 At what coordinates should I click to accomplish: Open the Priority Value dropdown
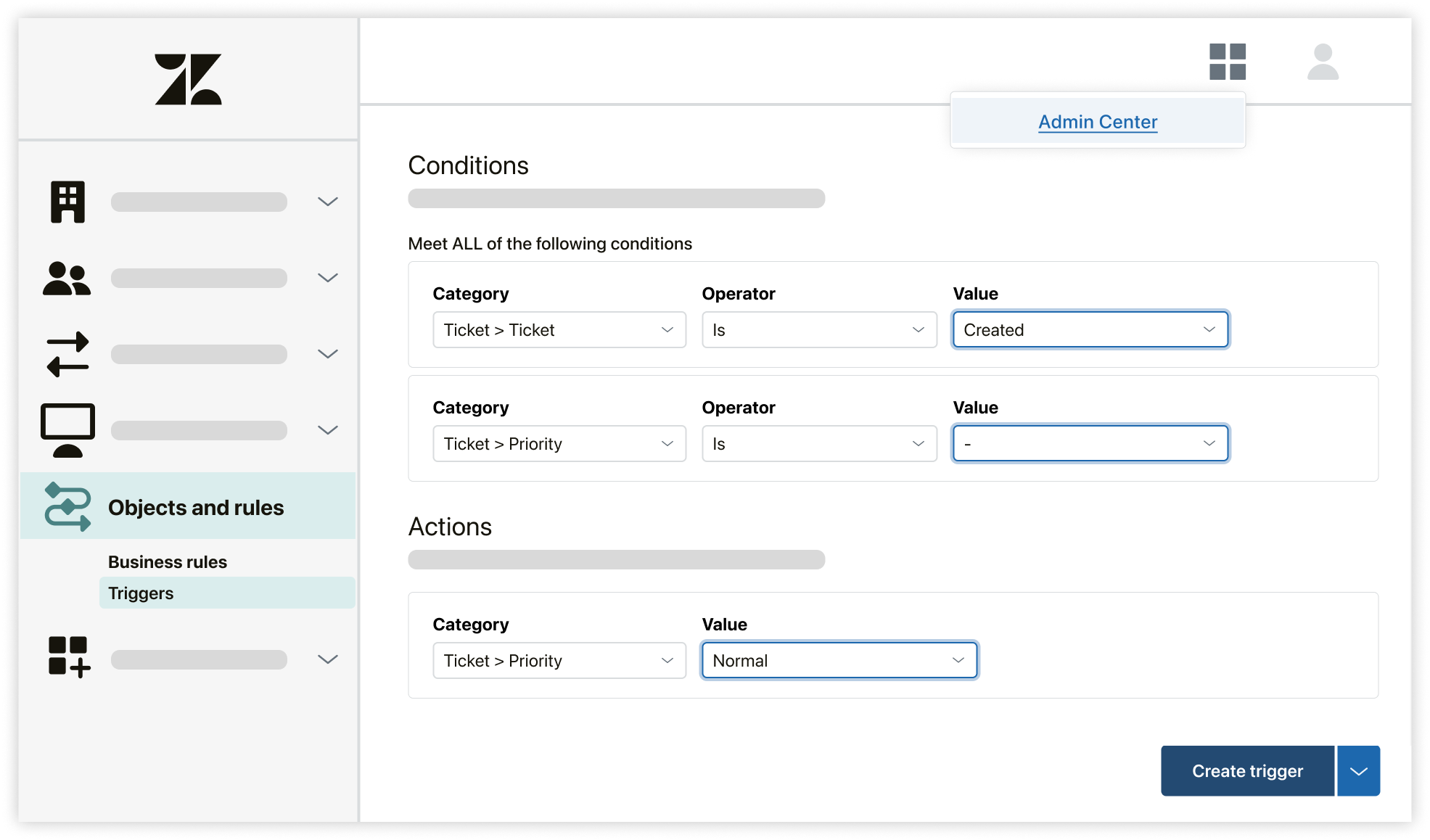(x=1088, y=443)
